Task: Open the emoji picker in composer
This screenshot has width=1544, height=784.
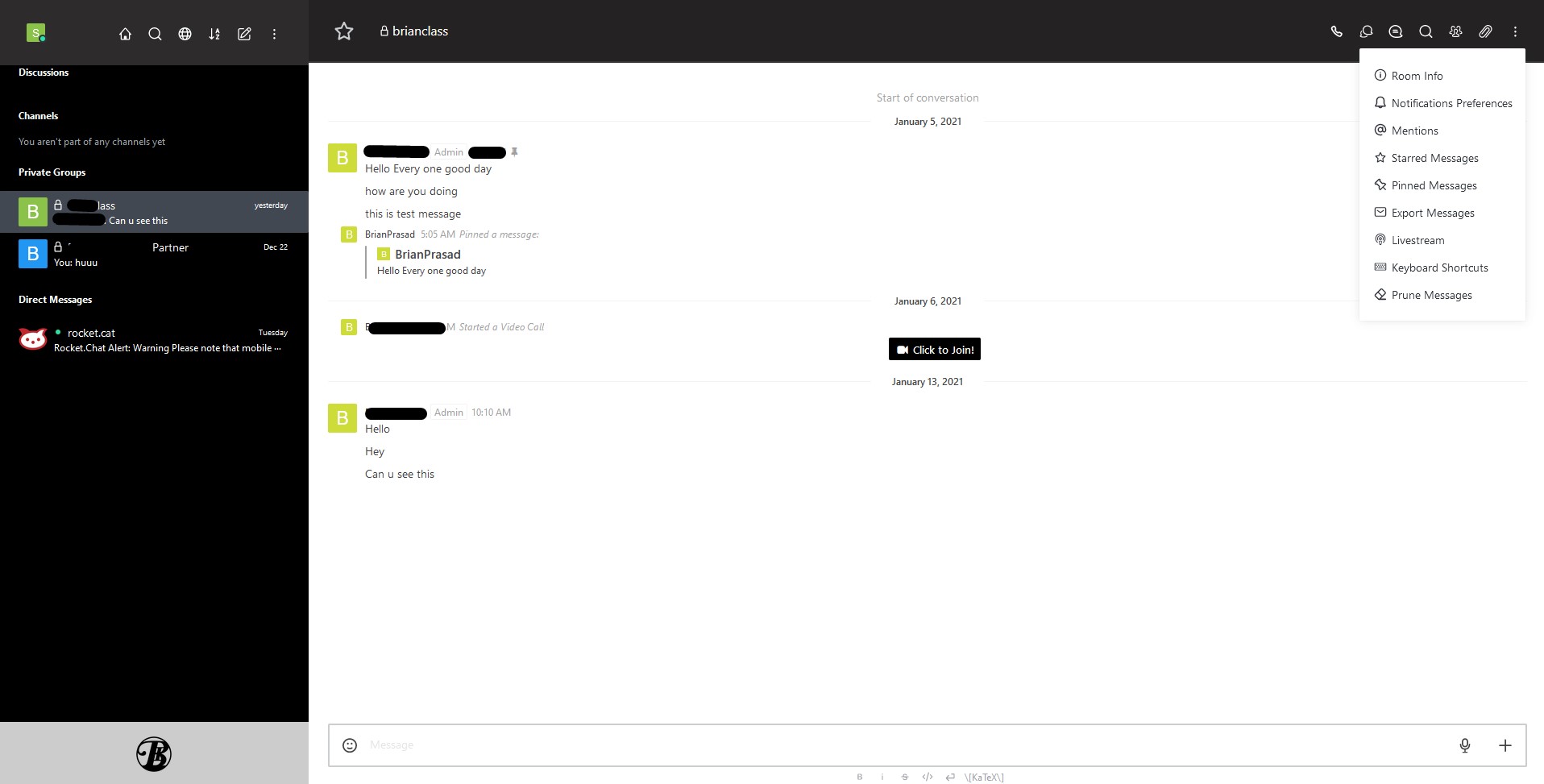Action: click(350, 745)
